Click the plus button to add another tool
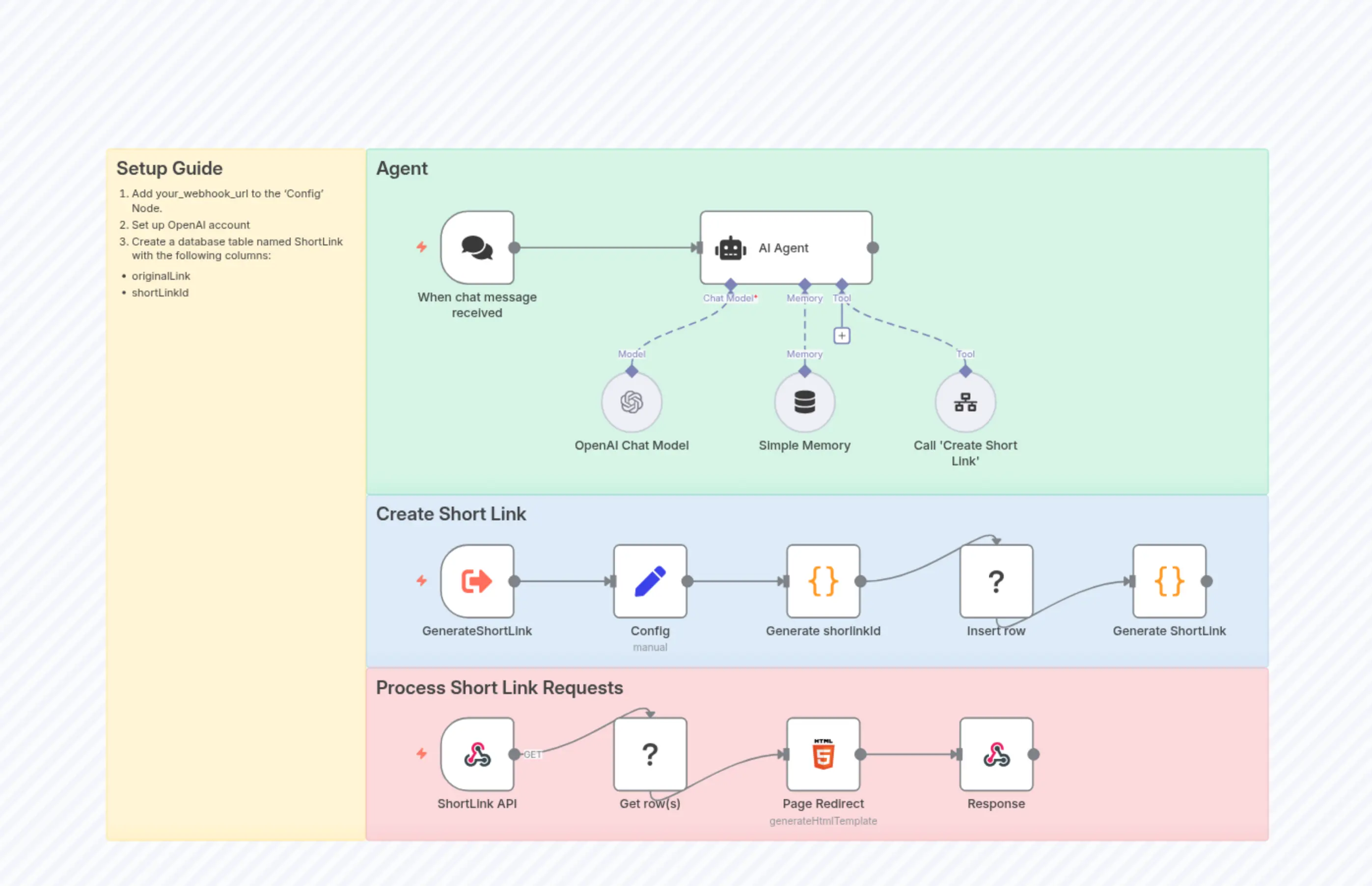 [841, 335]
